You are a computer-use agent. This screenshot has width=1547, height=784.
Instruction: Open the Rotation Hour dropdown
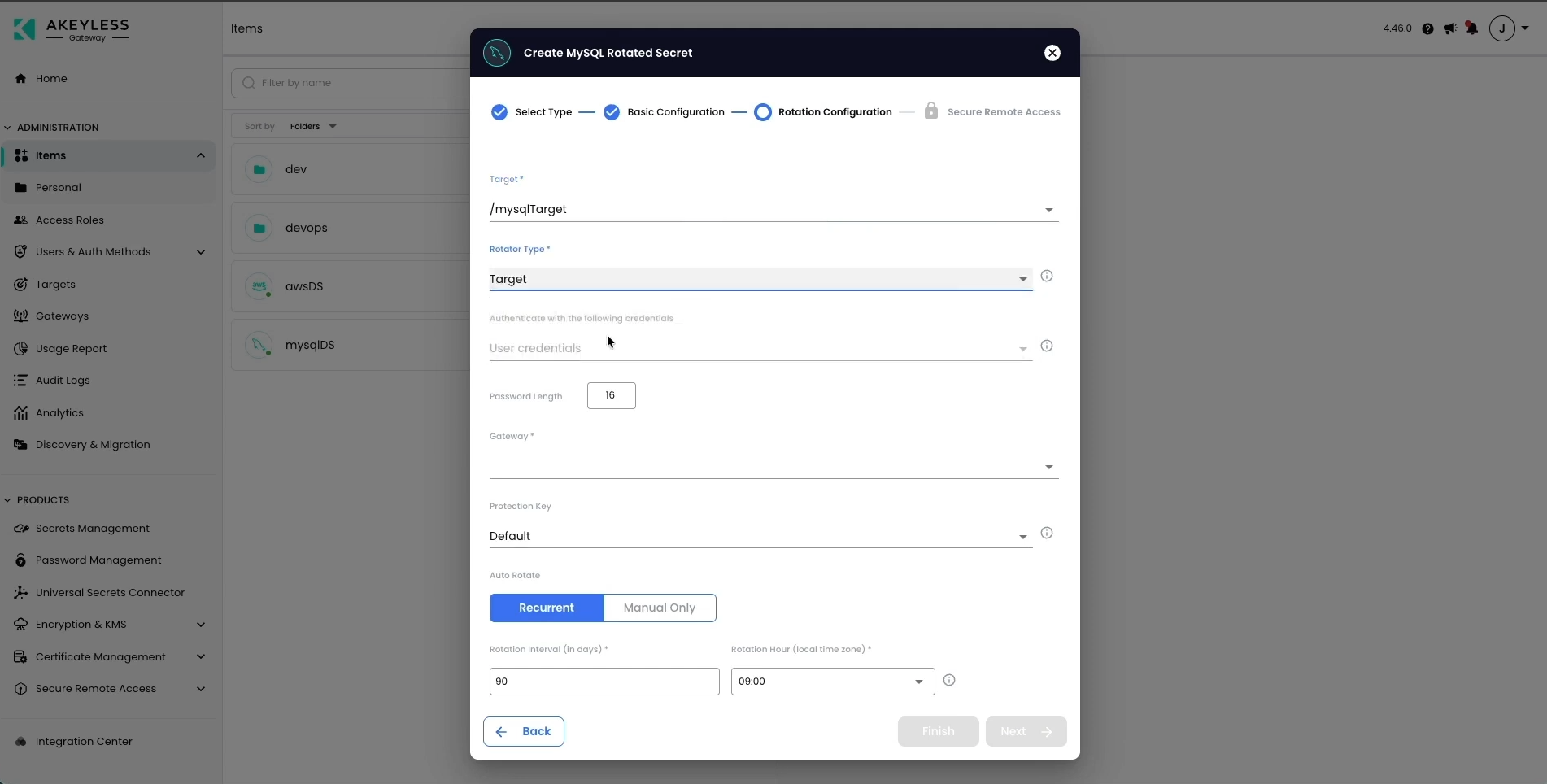click(833, 682)
